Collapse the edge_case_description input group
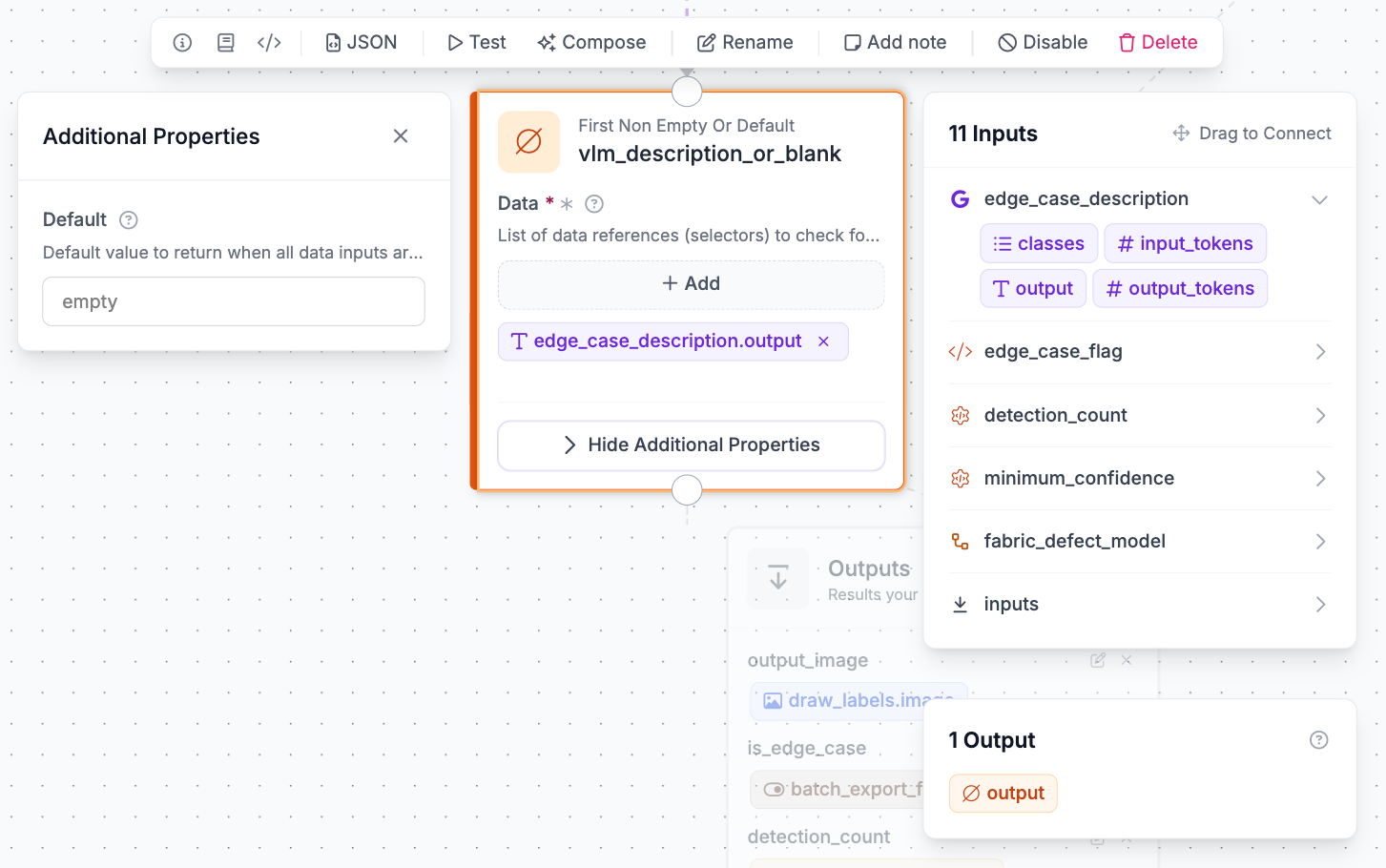The width and height of the screenshot is (1386, 868). [1319, 199]
